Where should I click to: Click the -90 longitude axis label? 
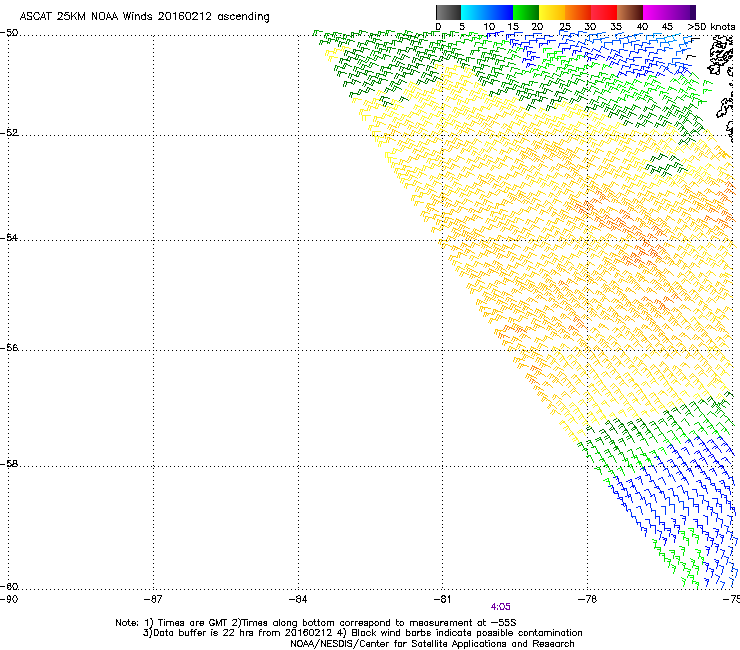pos(8,599)
